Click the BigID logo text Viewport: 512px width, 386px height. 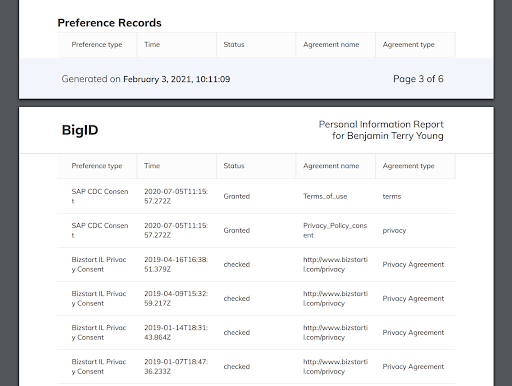pyautogui.click(x=80, y=130)
